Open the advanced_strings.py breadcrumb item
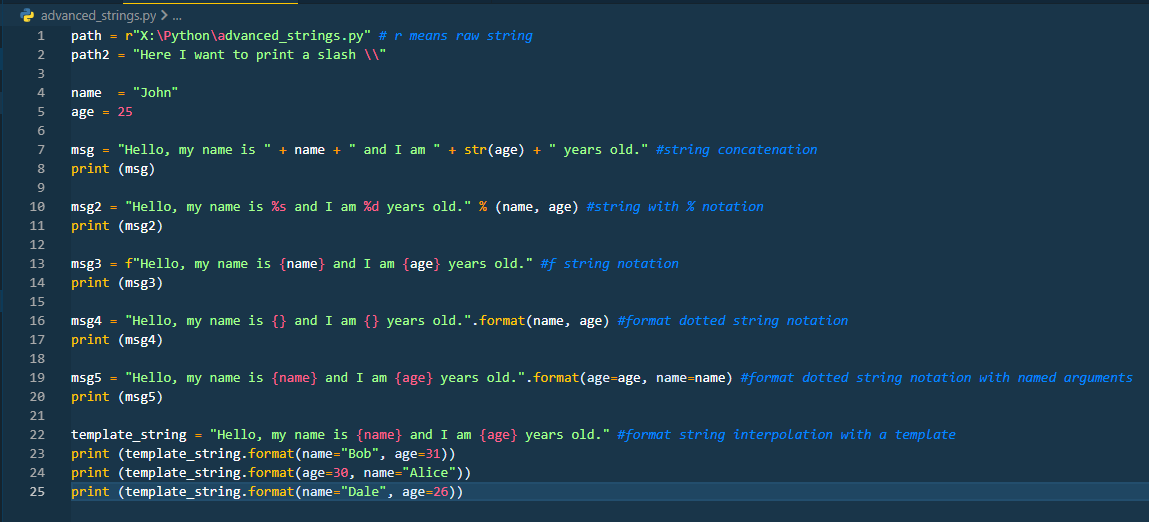Image resolution: width=1149 pixels, height=522 pixels. [99, 15]
